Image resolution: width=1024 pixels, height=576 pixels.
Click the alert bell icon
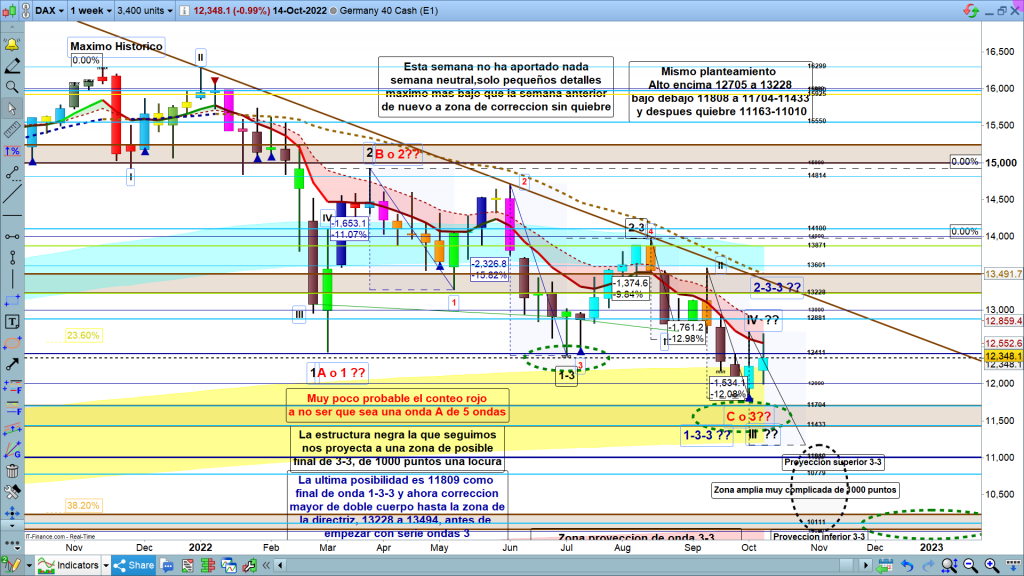[x=13, y=46]
